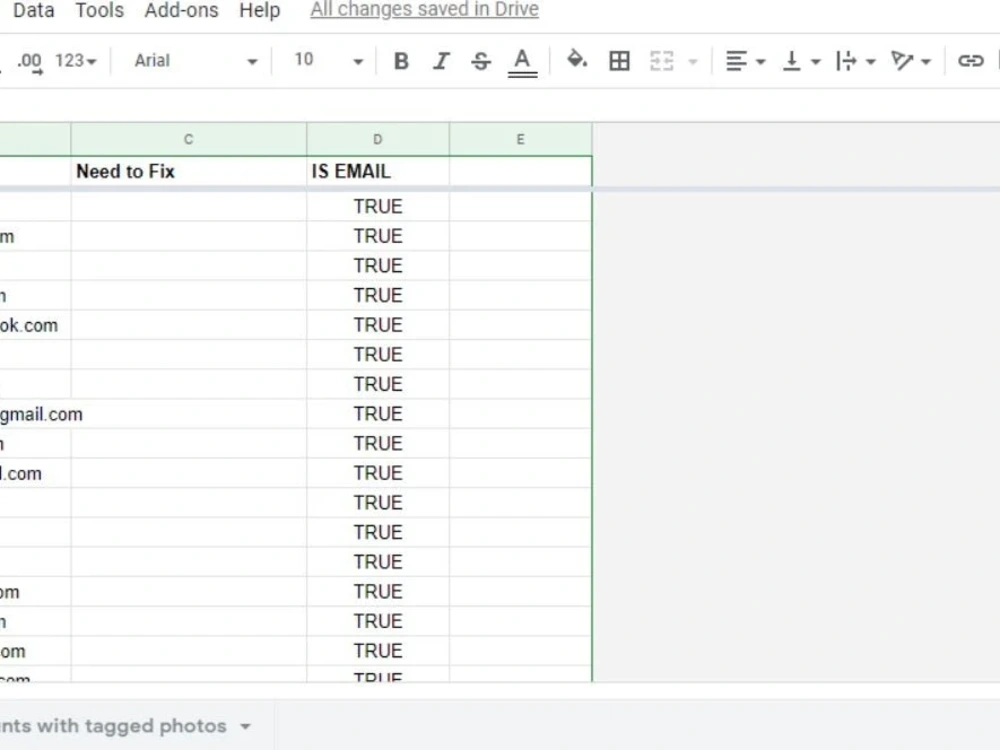Open the 123 number format dropdown

coord(75,61)
